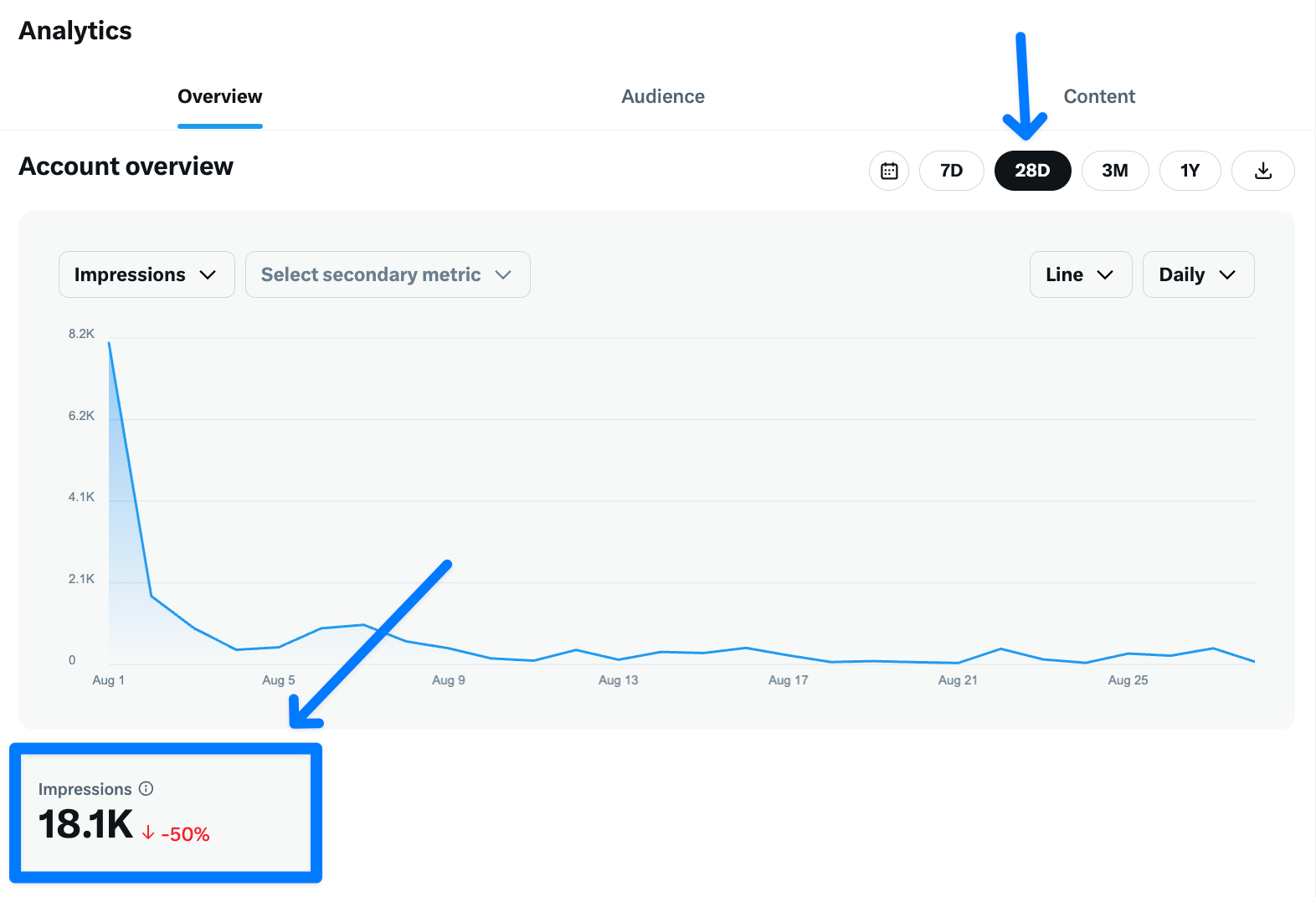1316x897 pixels.
Task: Switch to the Content tab
Action: click(x=1099, y=96)
